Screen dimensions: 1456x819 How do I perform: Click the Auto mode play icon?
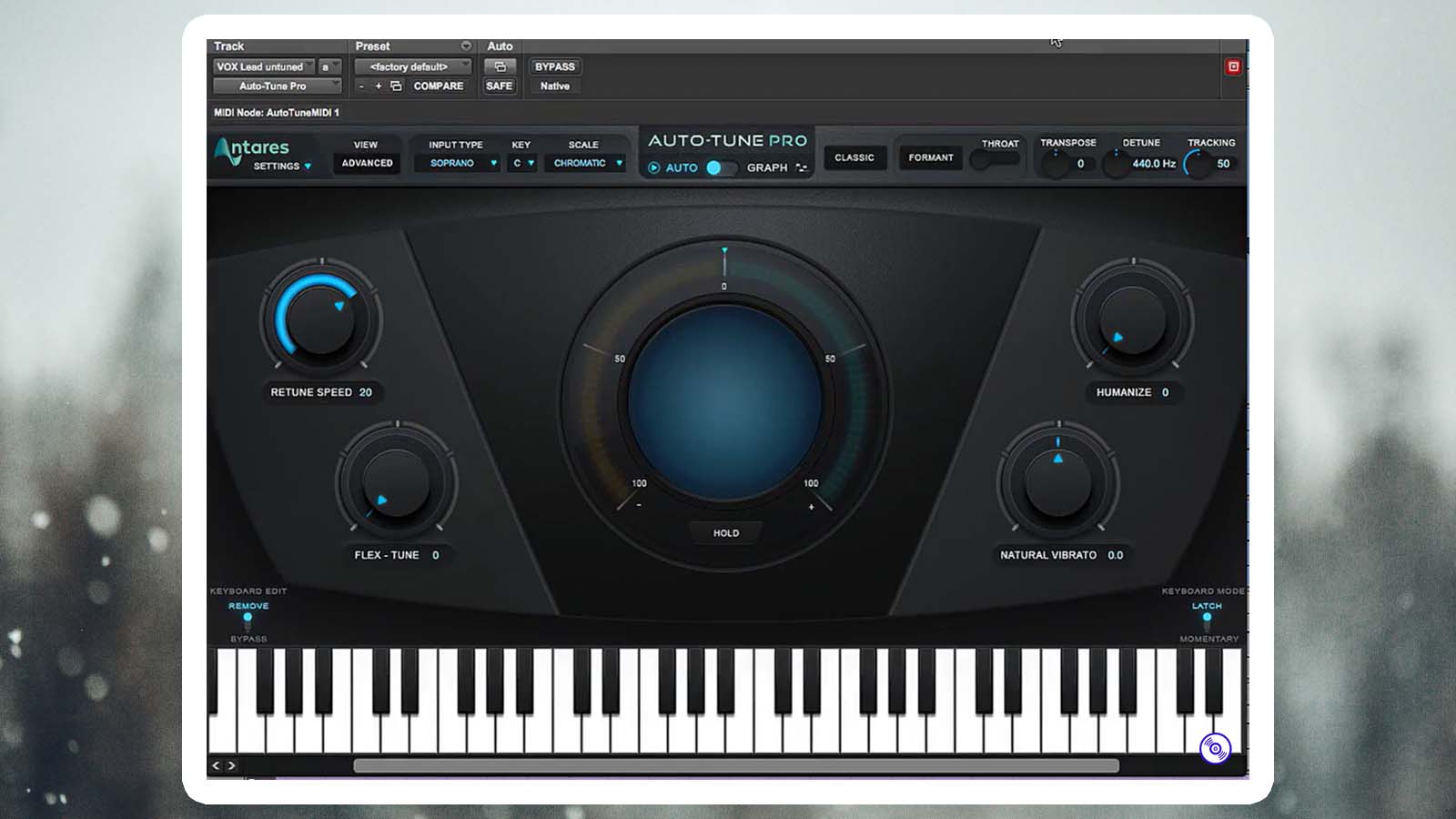(x=653, y=167)
